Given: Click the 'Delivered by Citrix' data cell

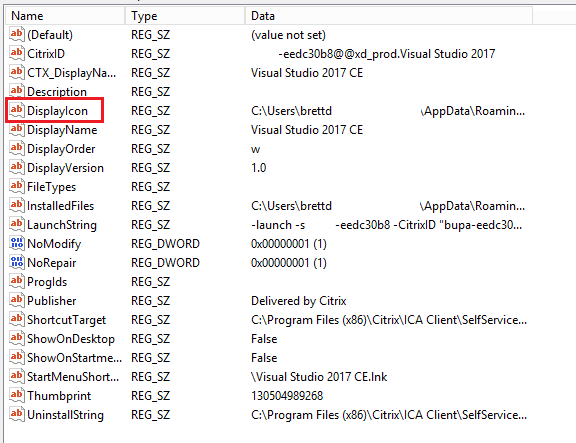Looking at the screenshot, I should point(299,301).
